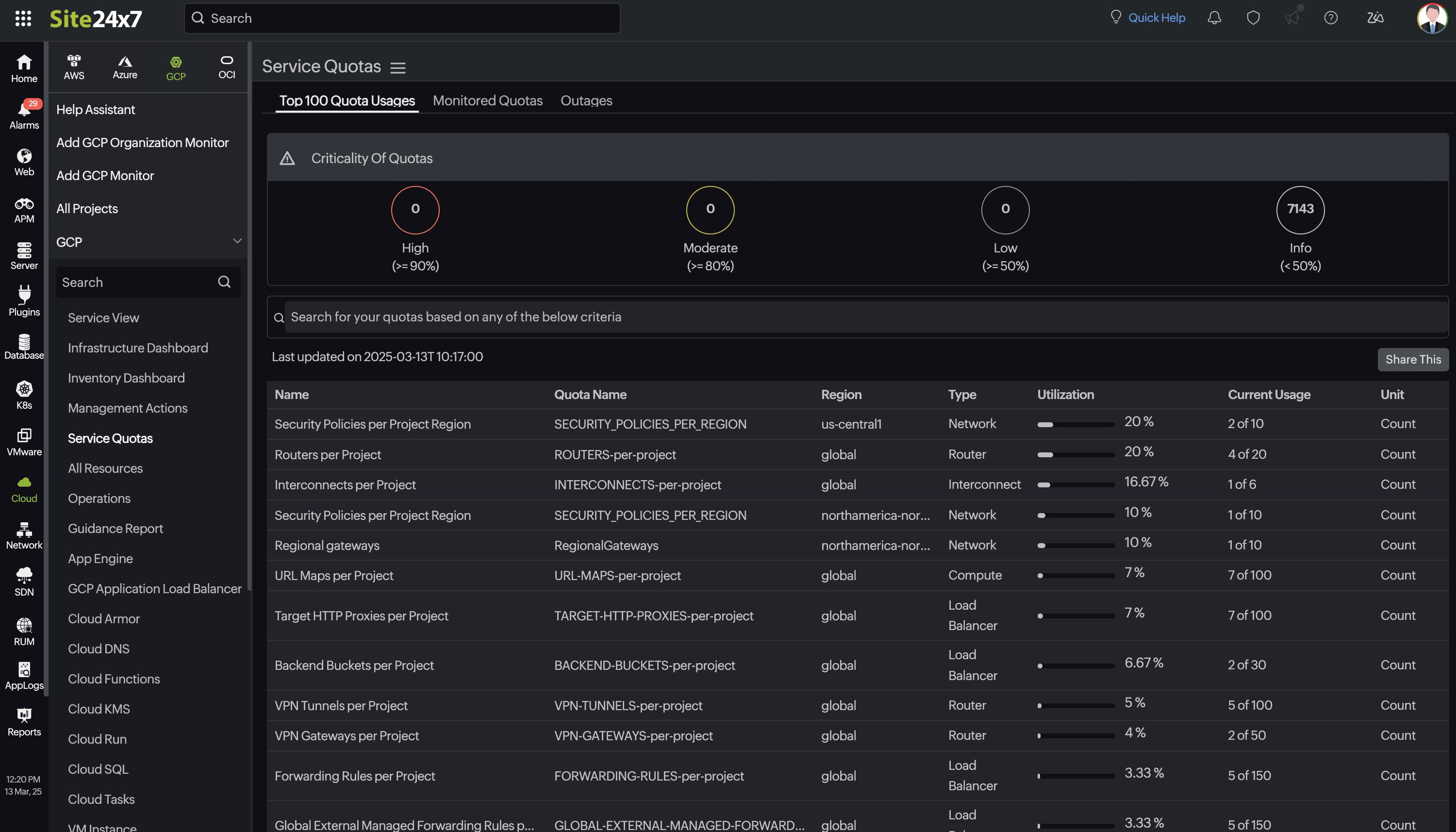This screenshot has height=832, width=1456.
Task: Switch to the OCI cloud provider
Action: click(227, 67)
